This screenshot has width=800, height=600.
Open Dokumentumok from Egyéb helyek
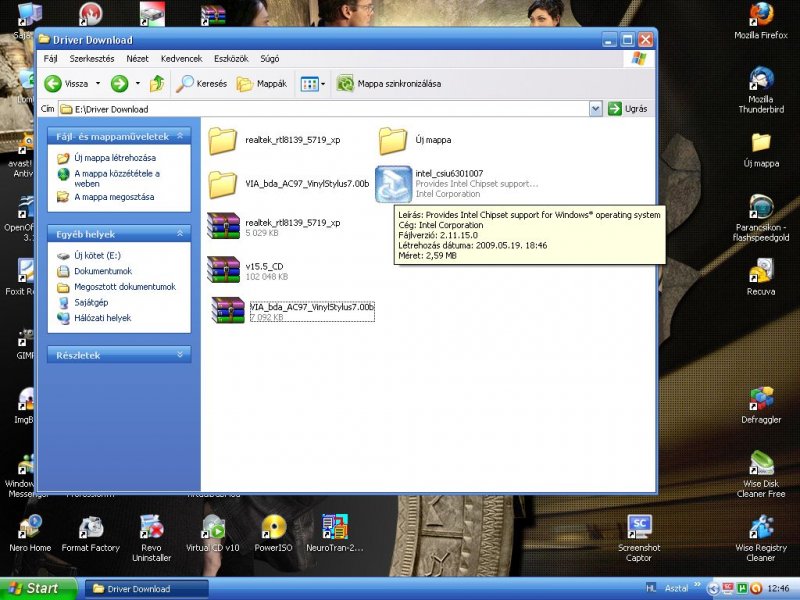tap(103, 271)
